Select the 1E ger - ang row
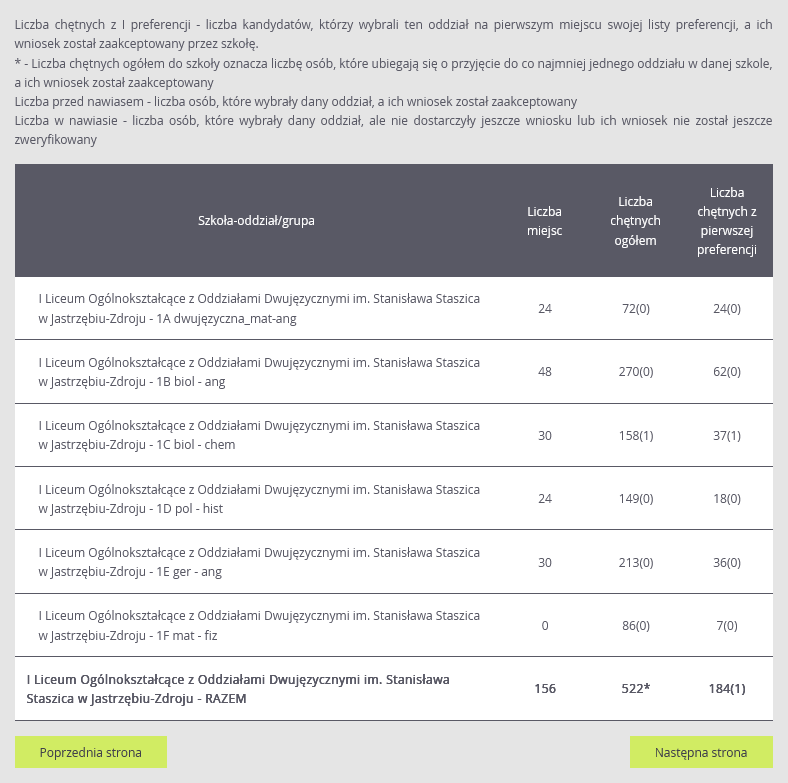 [259, 562]
